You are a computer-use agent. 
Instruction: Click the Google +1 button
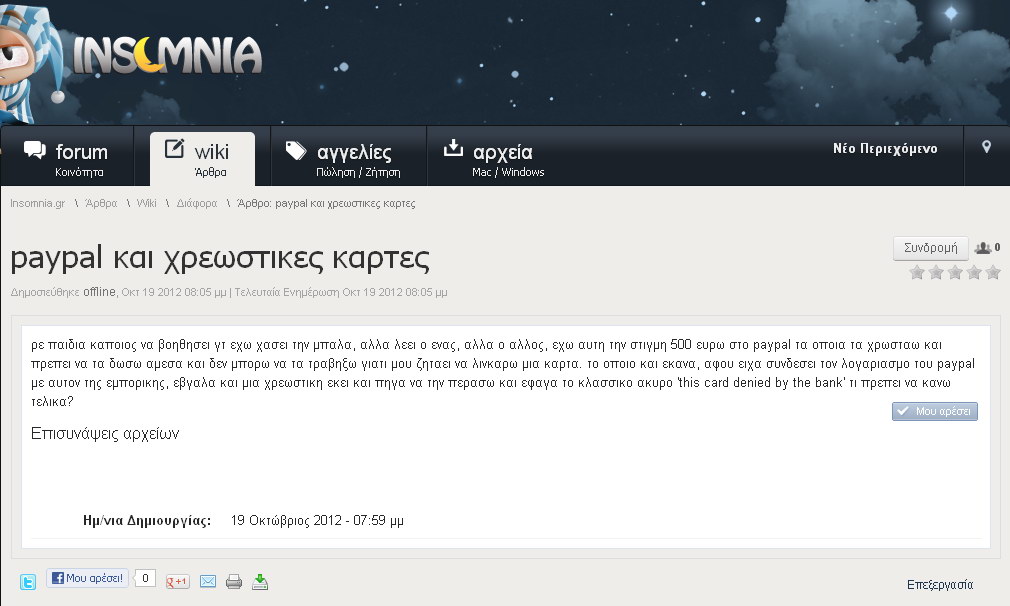pos(177,582)
